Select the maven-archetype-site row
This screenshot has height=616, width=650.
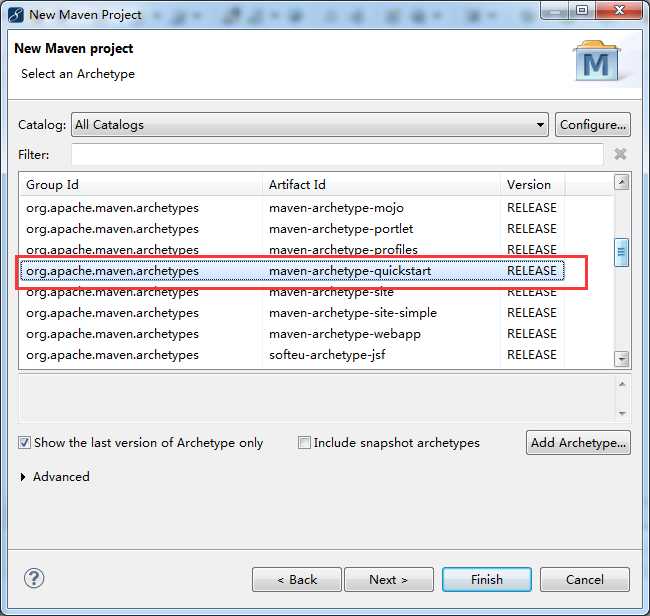(x=292, y=293)
